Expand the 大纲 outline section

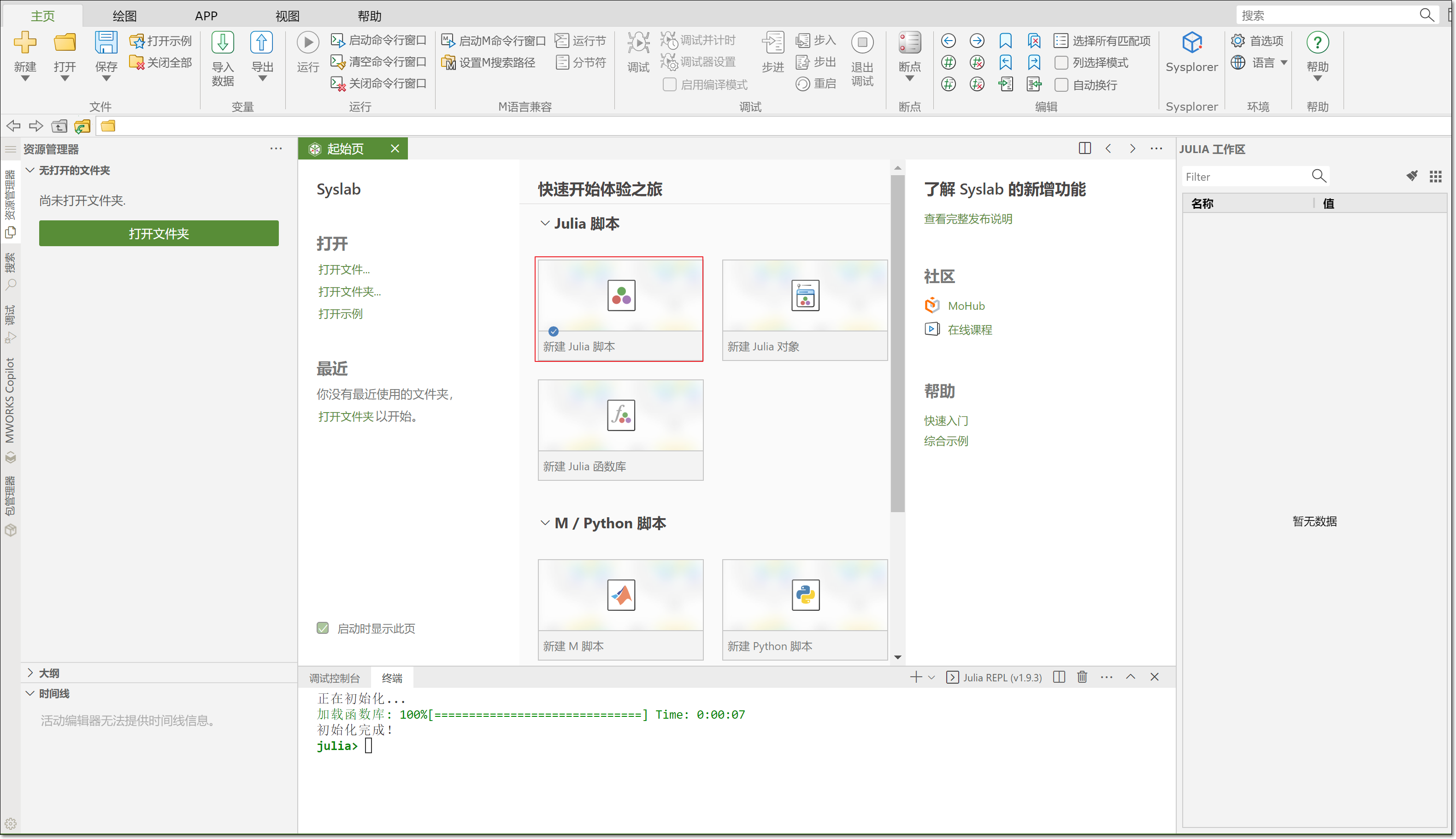coord(30,673)
